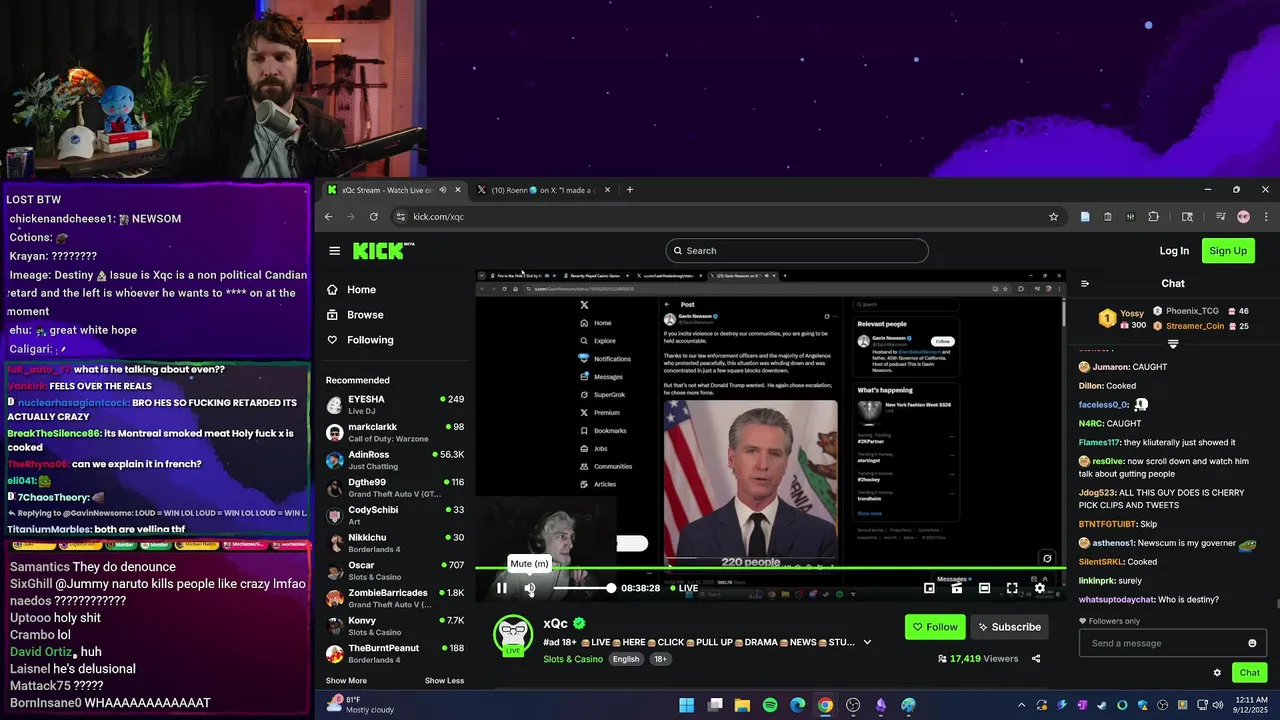
Task: Expand recommended list with Show More
Action: 346,681
